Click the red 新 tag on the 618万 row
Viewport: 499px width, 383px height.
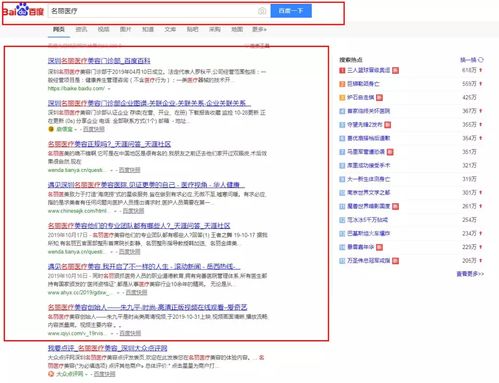pos(395,70)
